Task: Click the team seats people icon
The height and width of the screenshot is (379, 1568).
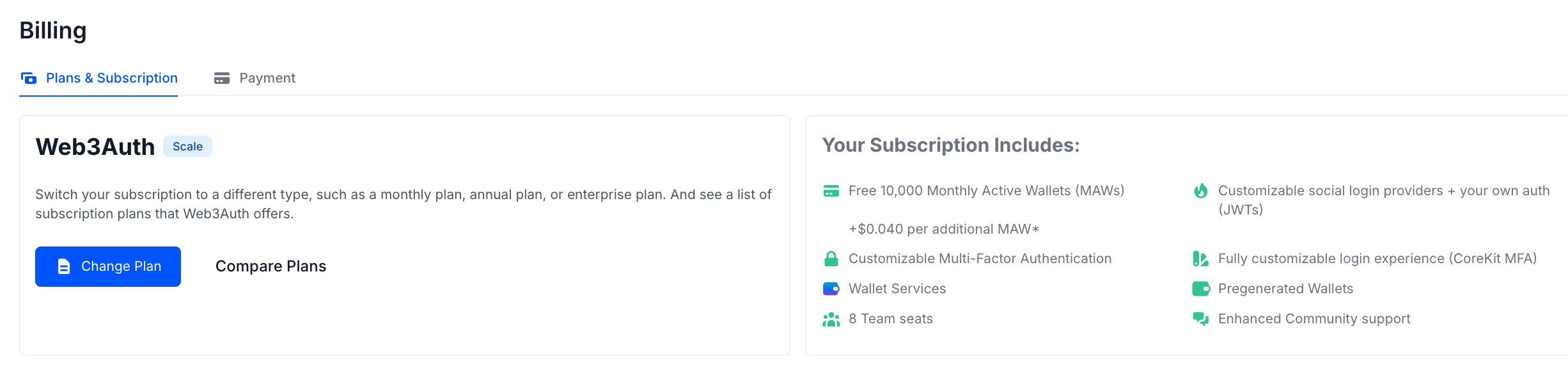Action: coord(831,319)
